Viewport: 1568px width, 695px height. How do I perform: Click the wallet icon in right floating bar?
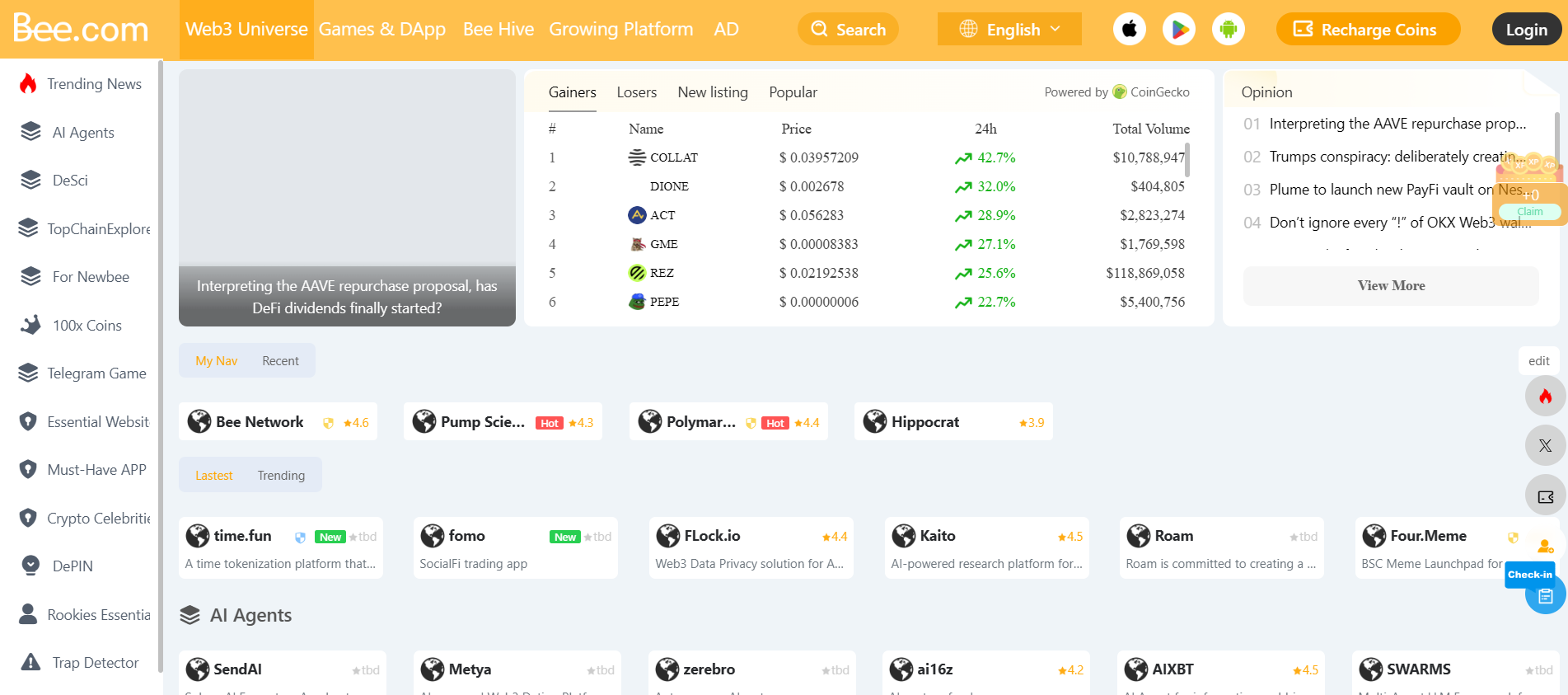click(x=1545, y=496)
